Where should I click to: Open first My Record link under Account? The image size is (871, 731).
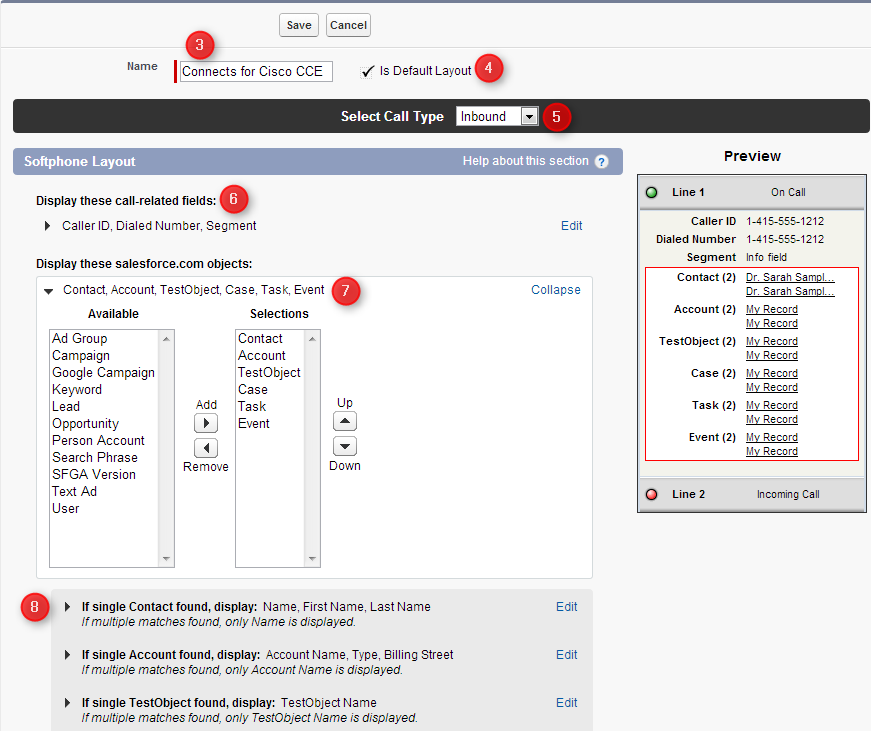point(772,309)
